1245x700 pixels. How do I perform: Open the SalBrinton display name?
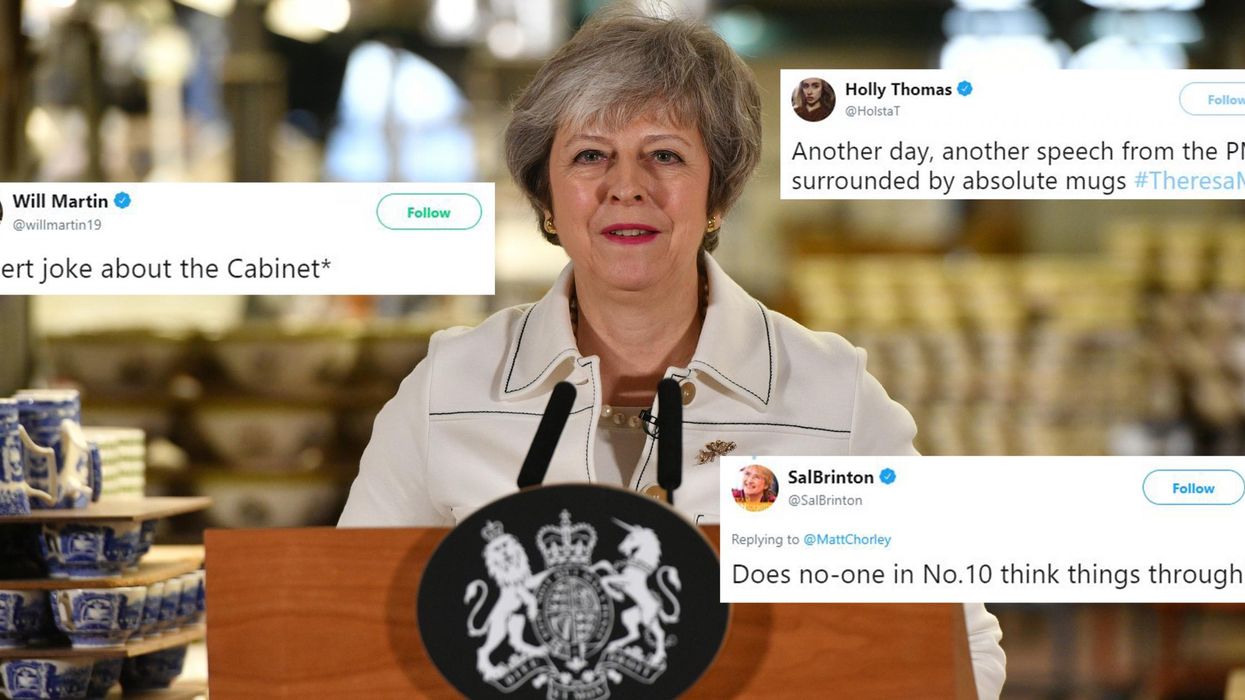pos(831,477)
